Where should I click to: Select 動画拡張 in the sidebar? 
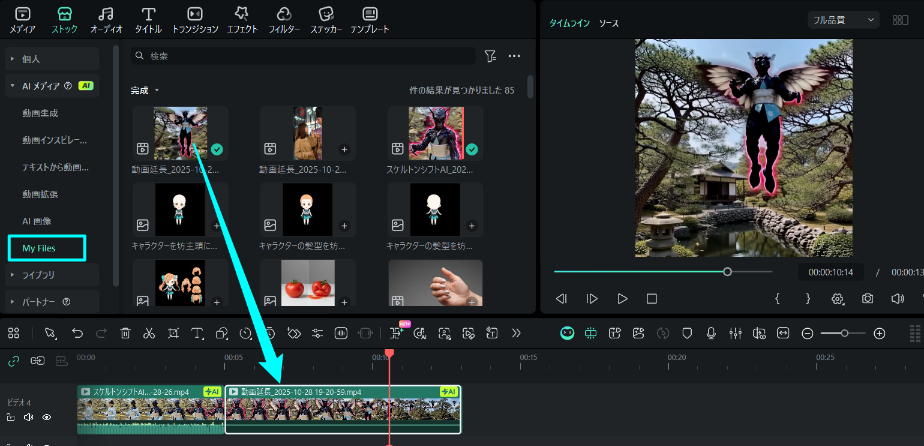[x=40, y=194]
